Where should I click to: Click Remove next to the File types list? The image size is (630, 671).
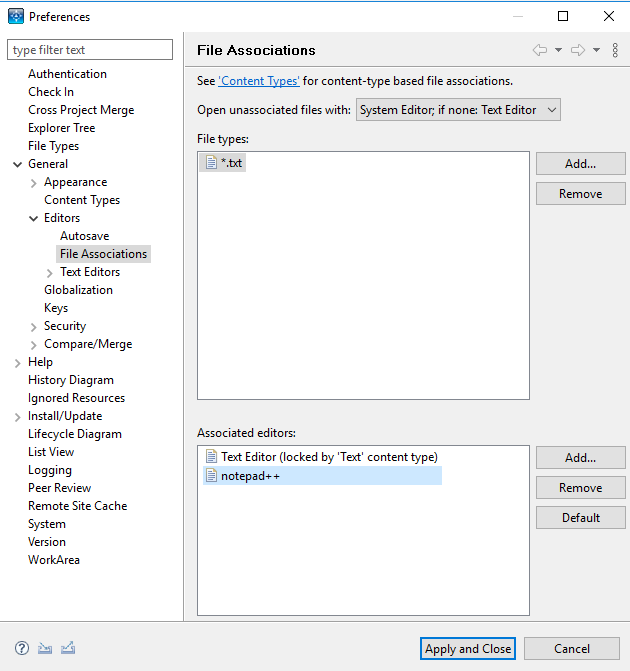click(x=580, y=194)
